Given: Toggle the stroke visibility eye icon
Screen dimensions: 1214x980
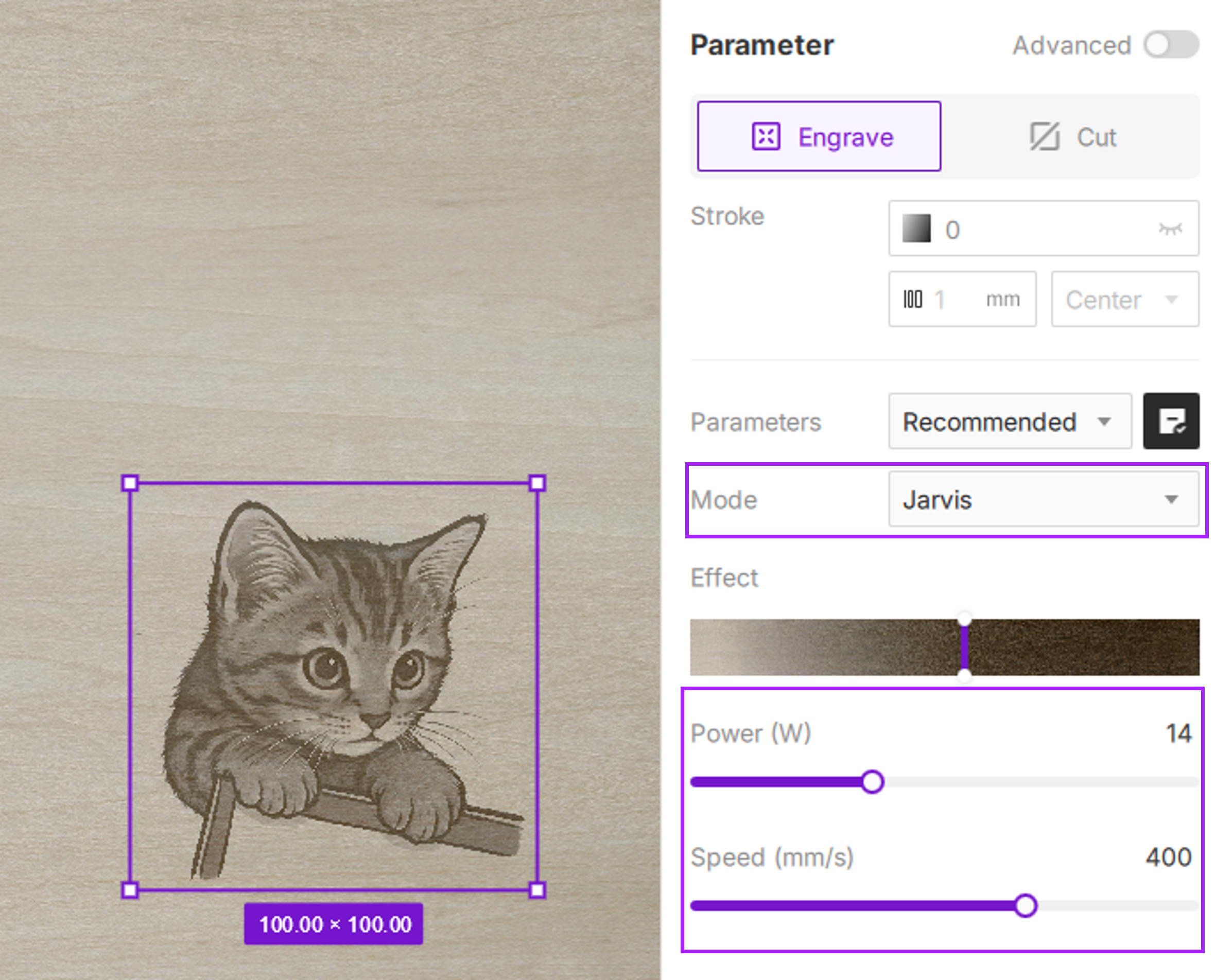Looking at the screenshot, I should pos(1170,229).
